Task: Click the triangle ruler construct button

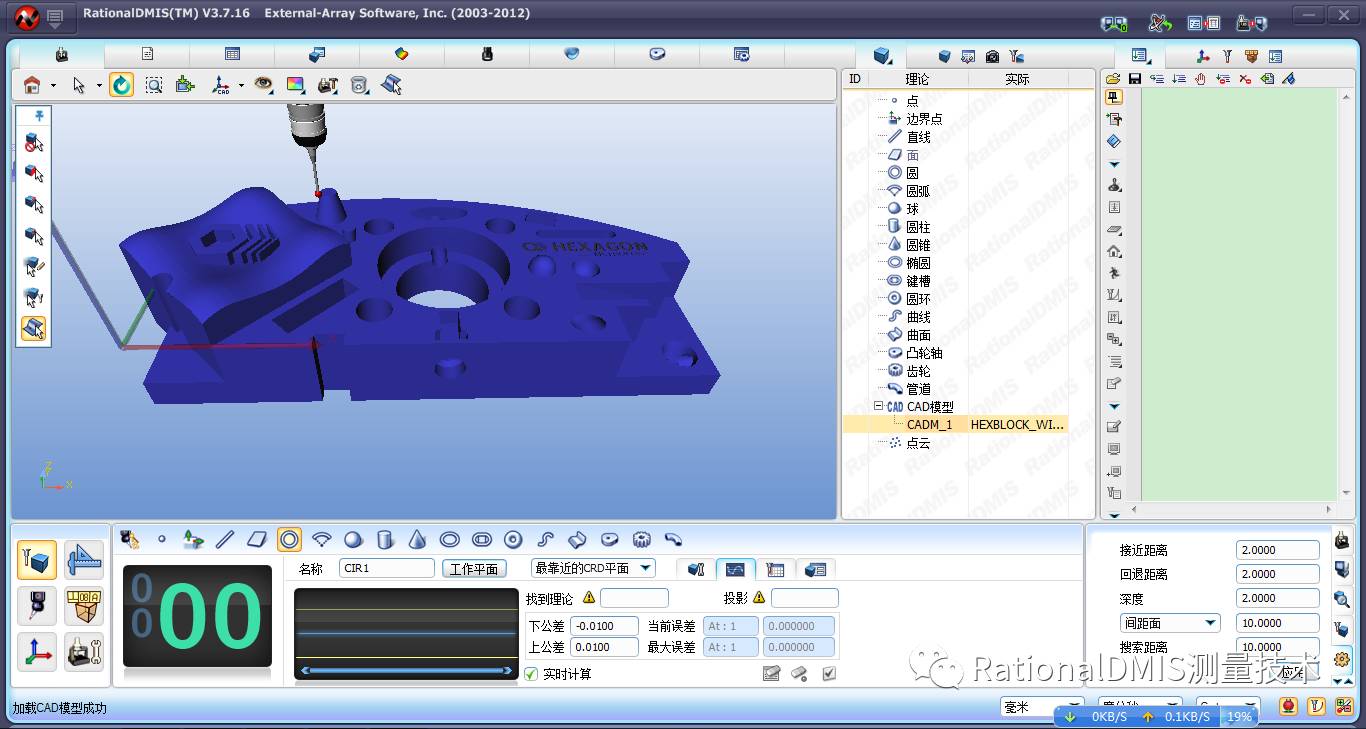Action: [x=84, y=560]
